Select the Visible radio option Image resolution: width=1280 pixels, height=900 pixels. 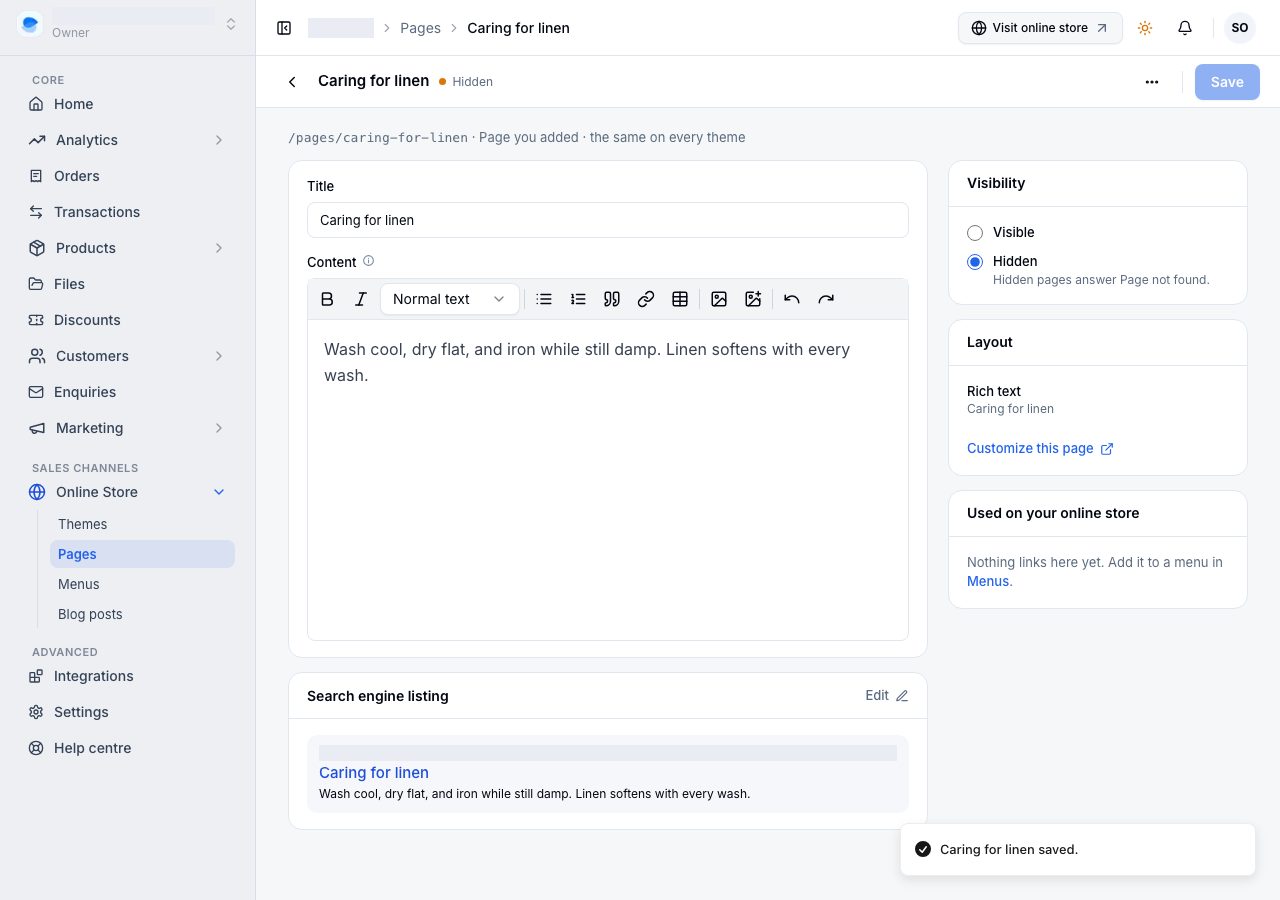point(975,232)
